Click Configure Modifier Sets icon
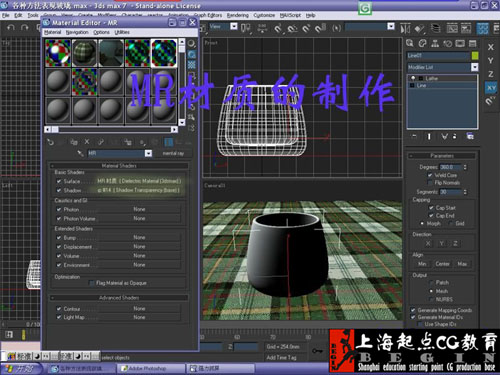Image resolution: width=500 pixels, height=375 pixels. [x=470, y=136]
